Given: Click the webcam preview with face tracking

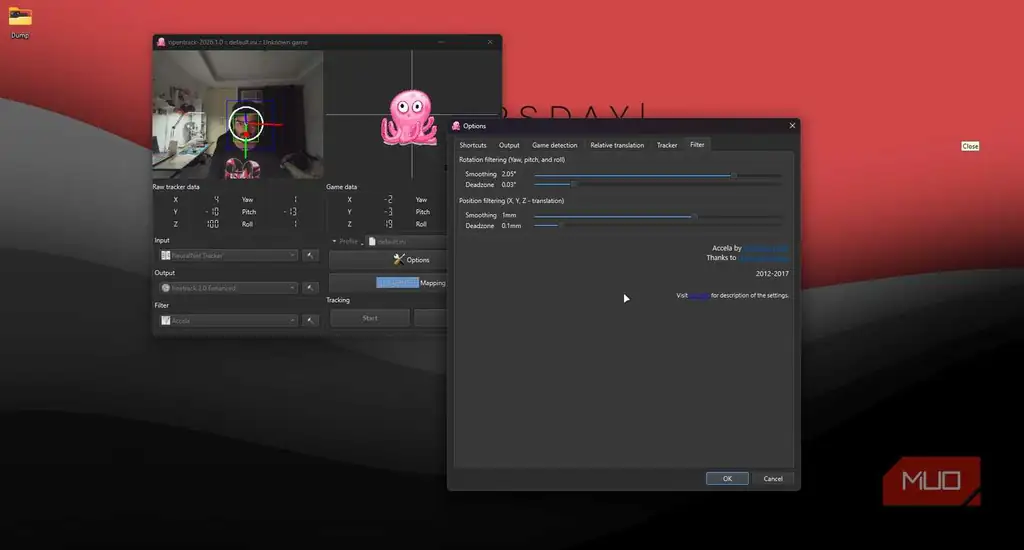Looking at the screenshot, I should (x=238, y=115).
